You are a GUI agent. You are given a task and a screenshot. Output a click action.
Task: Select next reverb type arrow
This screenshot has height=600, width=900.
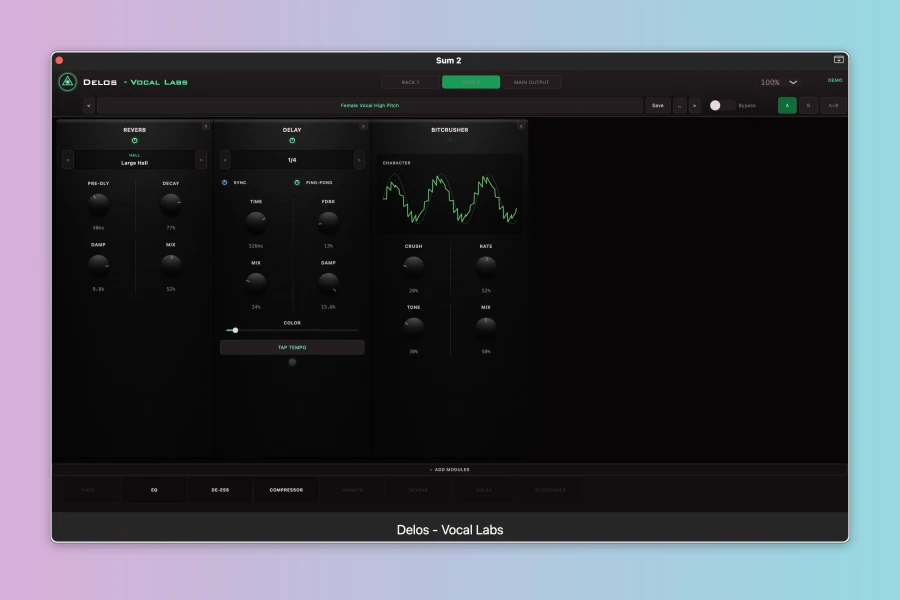pos(201,160)
